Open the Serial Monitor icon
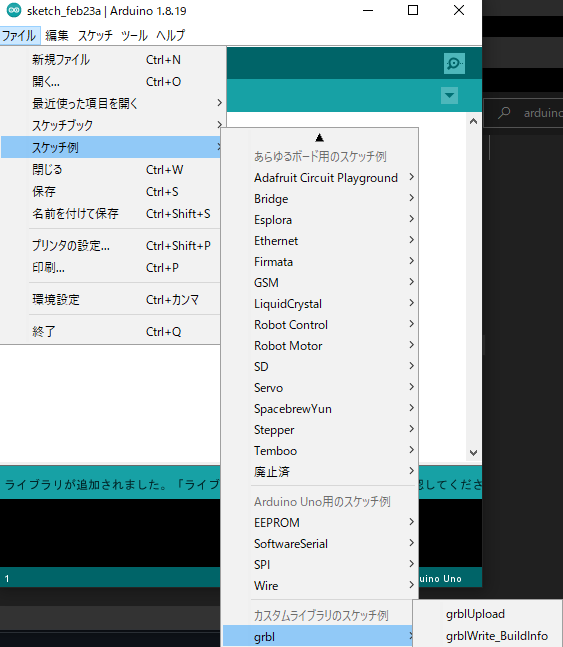 coord(454,64)
